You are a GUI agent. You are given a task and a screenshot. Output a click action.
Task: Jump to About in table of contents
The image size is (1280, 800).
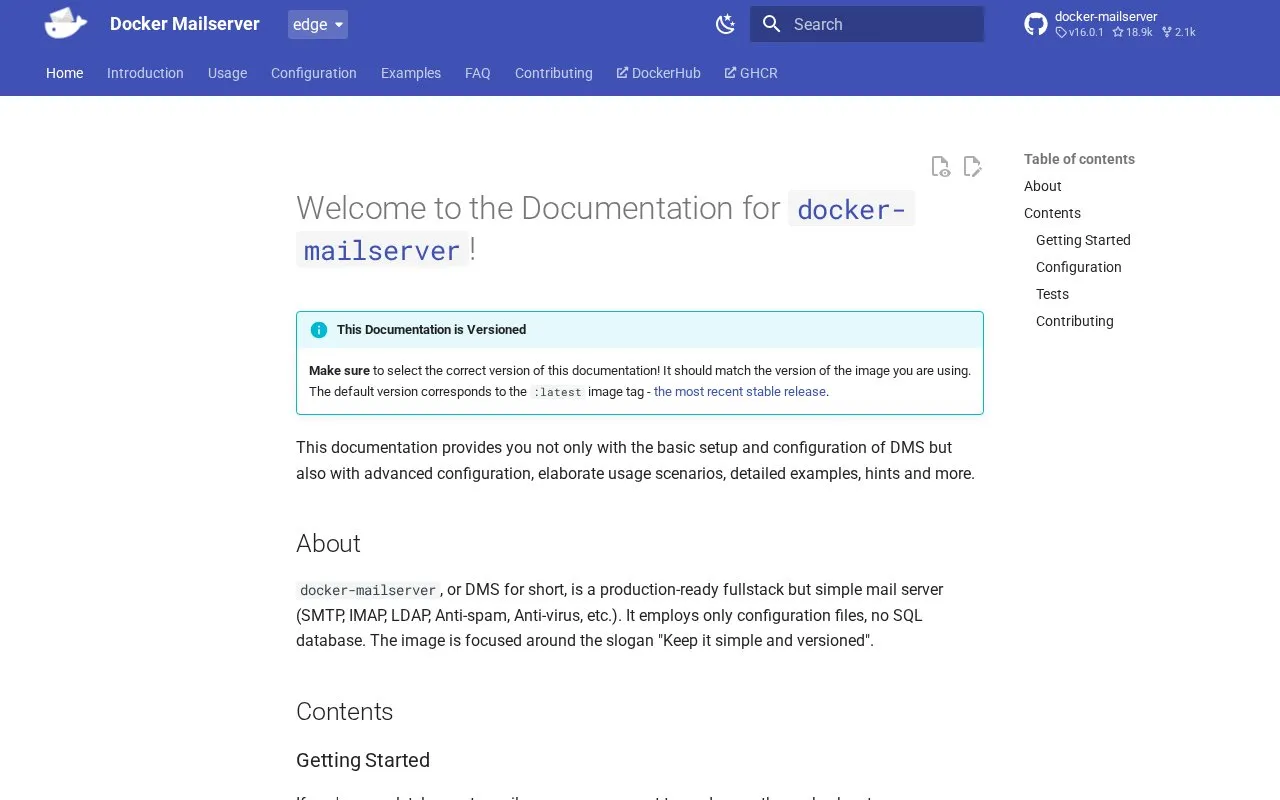point(1043,186)
